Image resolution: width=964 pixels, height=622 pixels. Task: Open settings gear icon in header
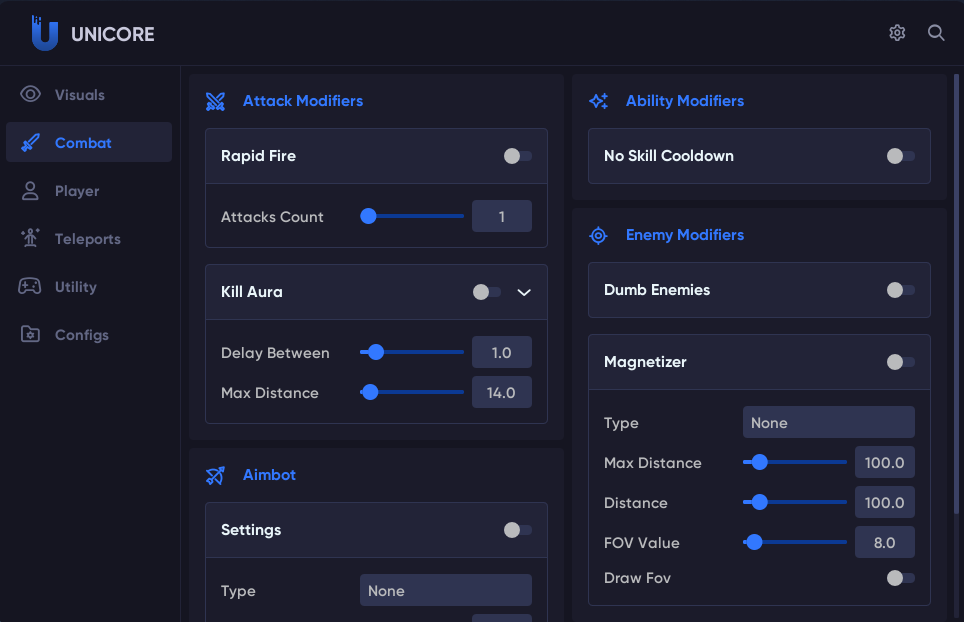[x=897, y=33]
